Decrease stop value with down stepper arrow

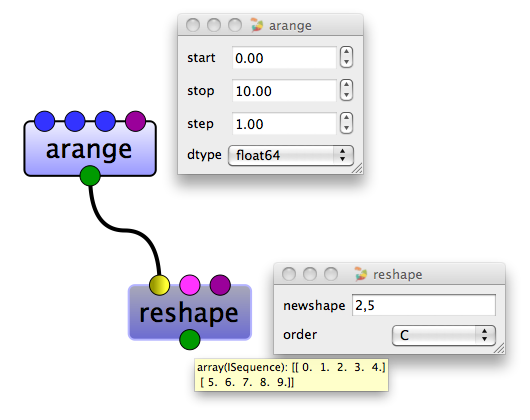(346, 95)
